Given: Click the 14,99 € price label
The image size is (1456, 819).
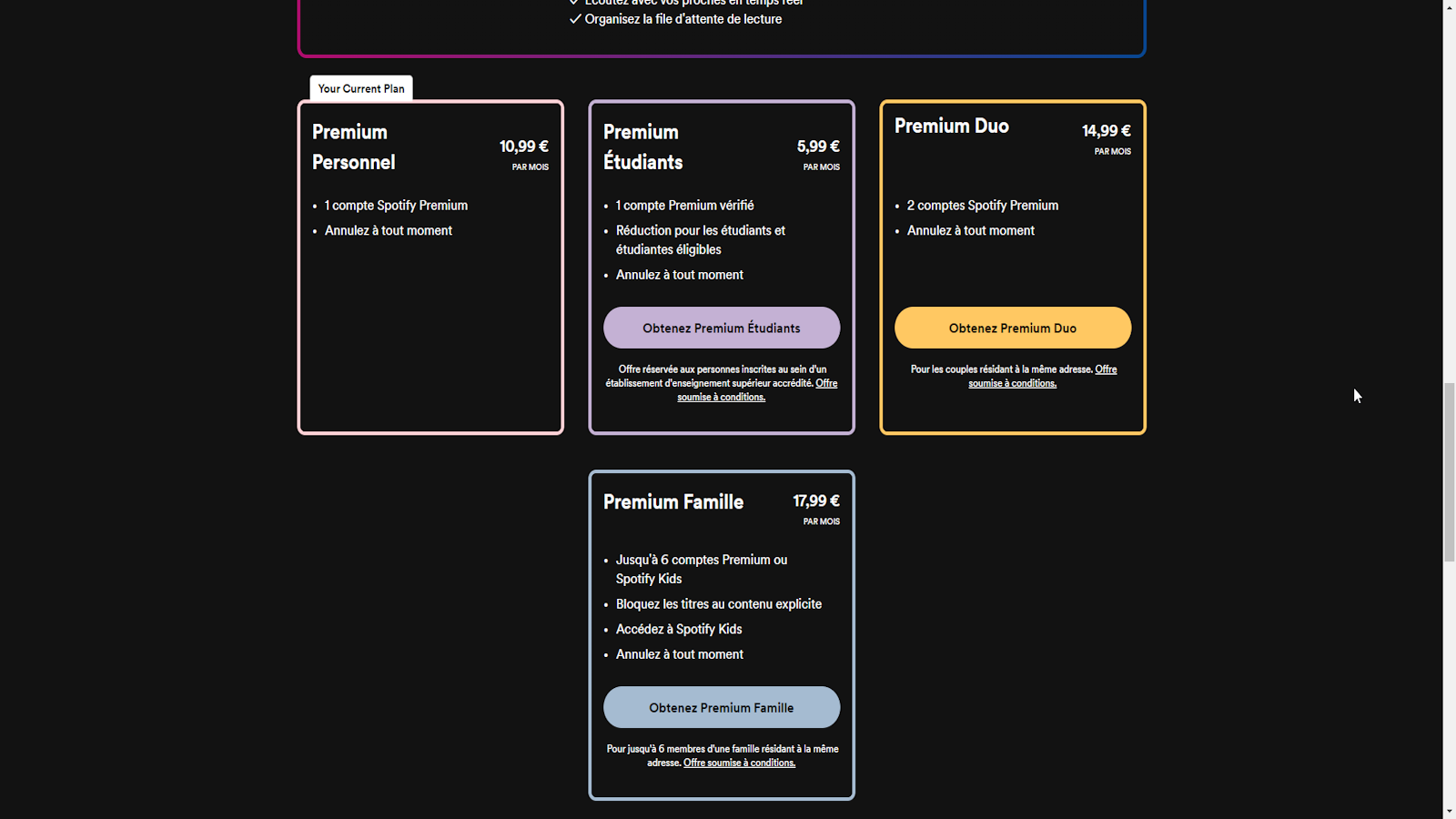Looking at the screenshot, I should coord(1106,131).
